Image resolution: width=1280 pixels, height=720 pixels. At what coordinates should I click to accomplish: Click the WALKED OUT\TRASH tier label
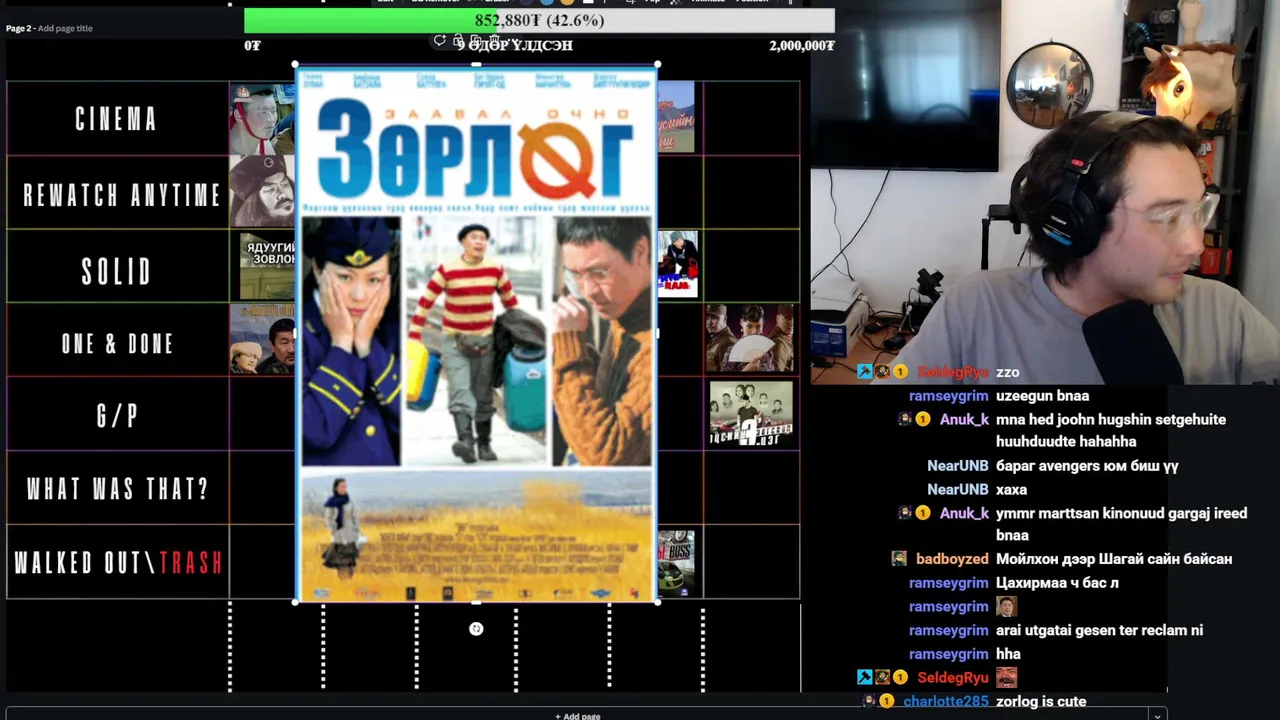point(118,562)
